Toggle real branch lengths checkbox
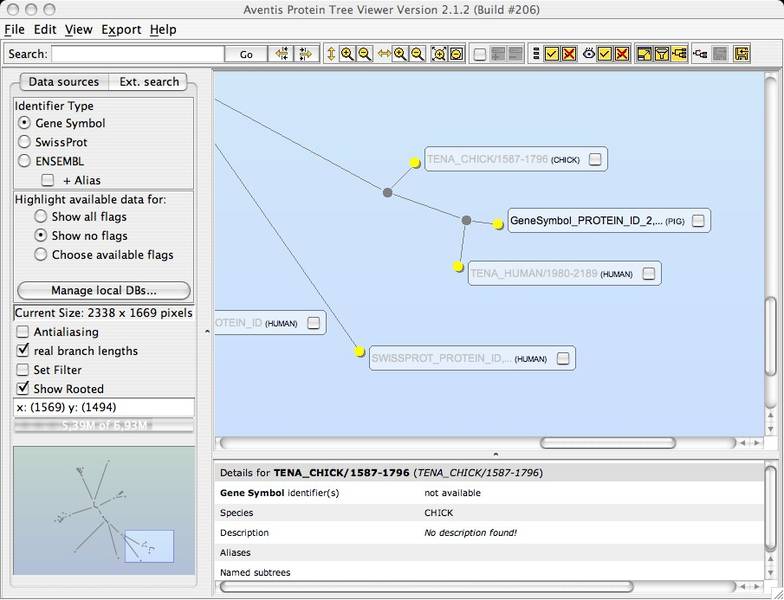Viewport: 784px width, 600px height. [x=22, y=350]
